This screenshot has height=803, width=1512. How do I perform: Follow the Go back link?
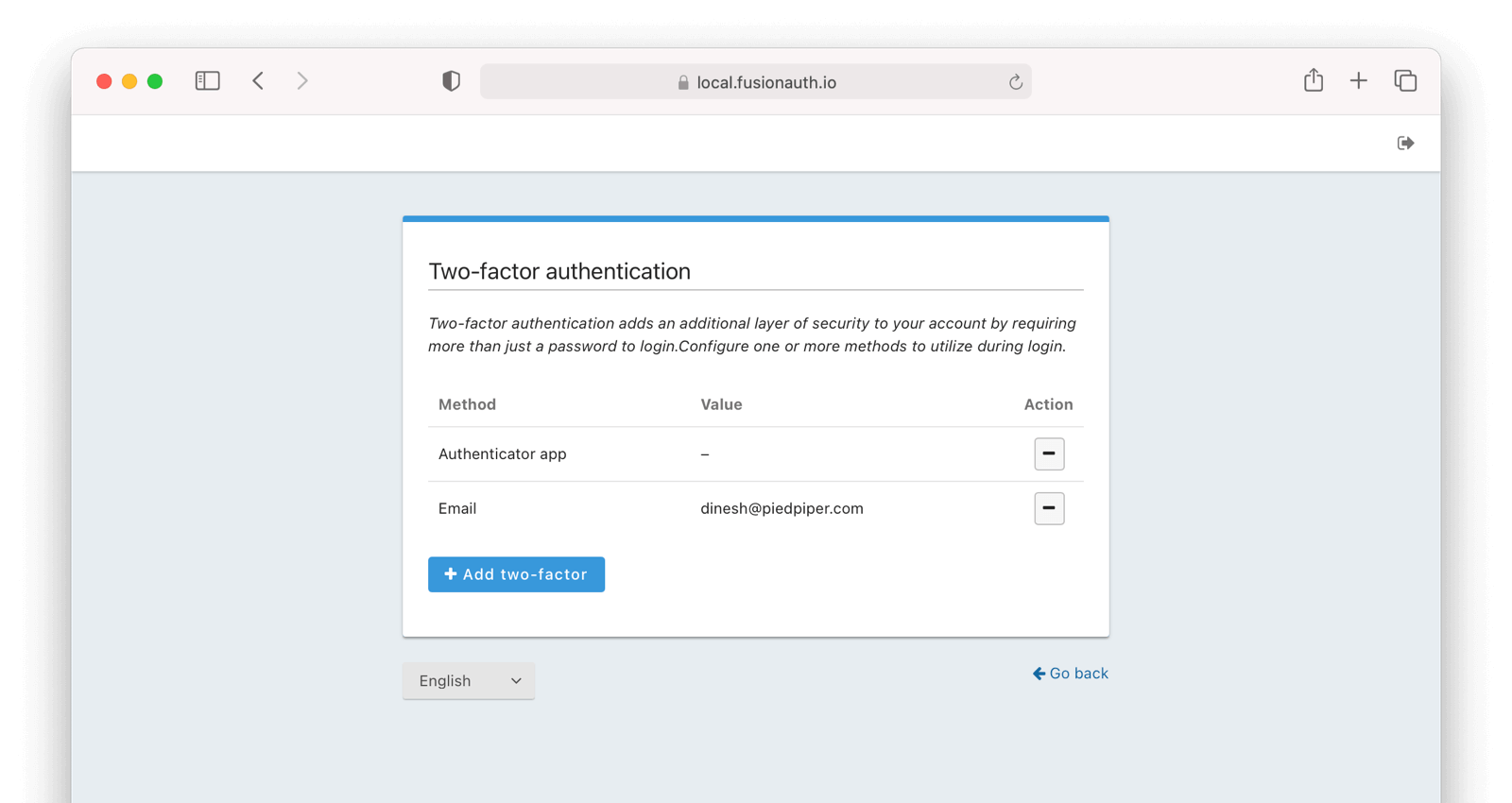click(1071, 674)
